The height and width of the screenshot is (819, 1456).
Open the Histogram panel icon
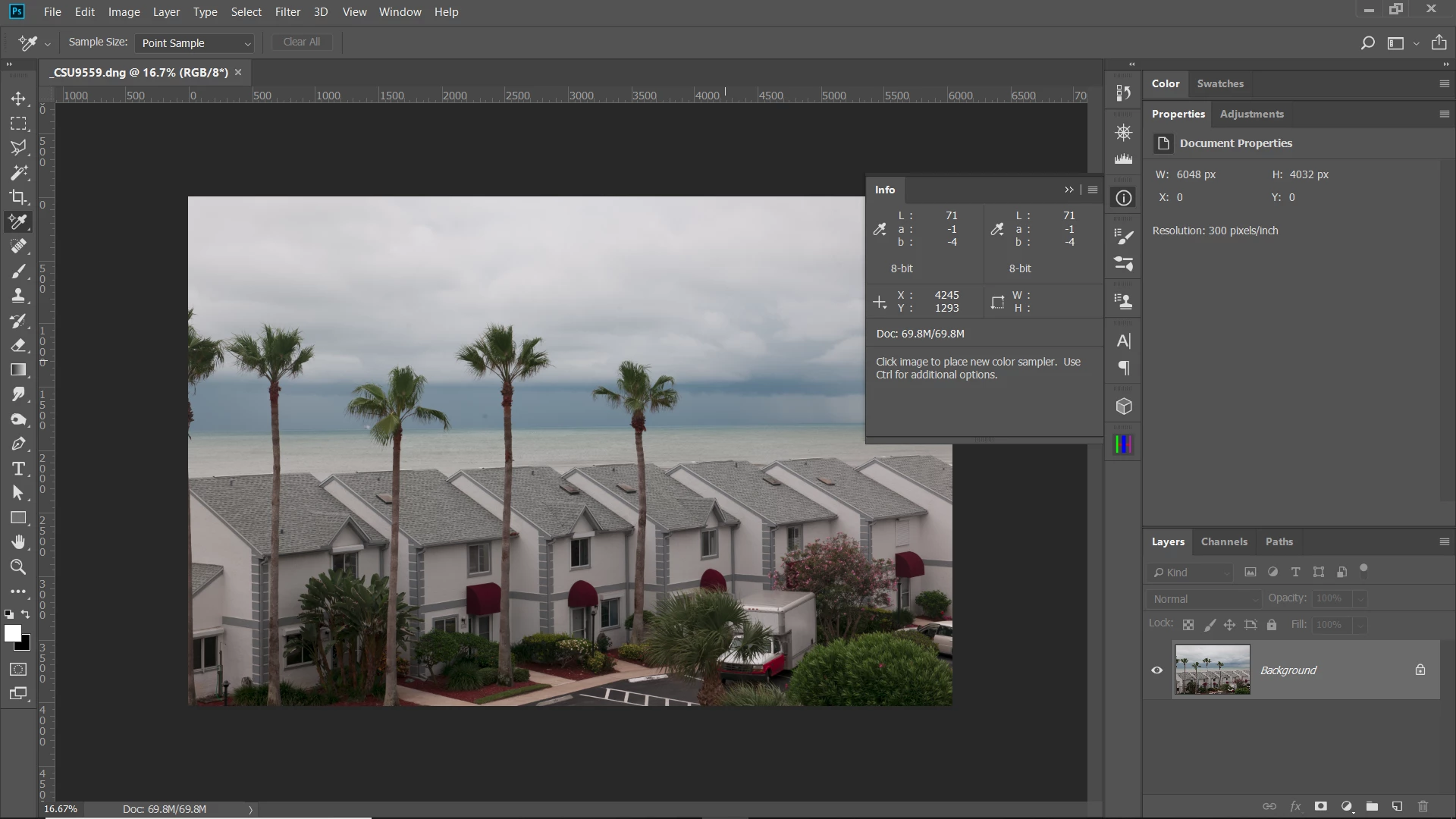pyautogui.click(x=1124, y=159)
